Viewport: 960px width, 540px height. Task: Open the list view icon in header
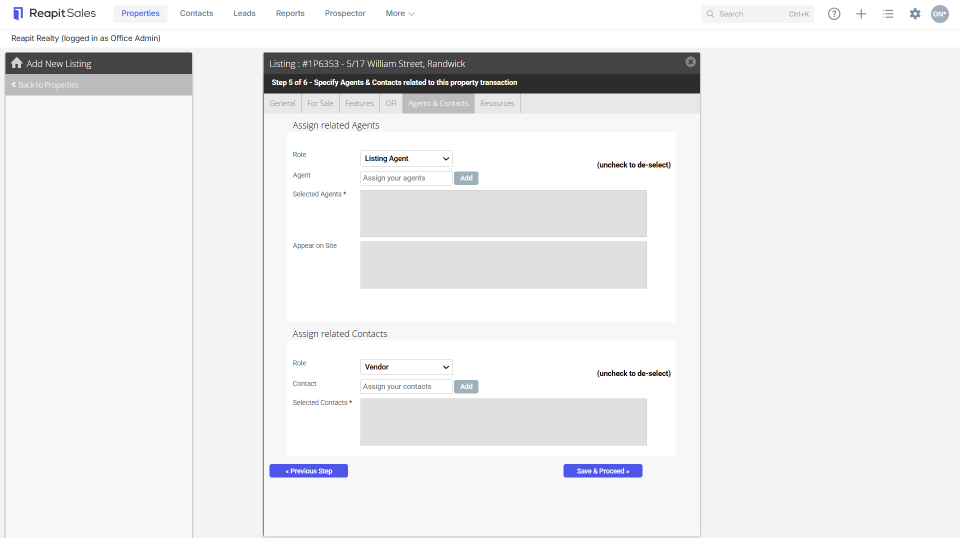888,13
